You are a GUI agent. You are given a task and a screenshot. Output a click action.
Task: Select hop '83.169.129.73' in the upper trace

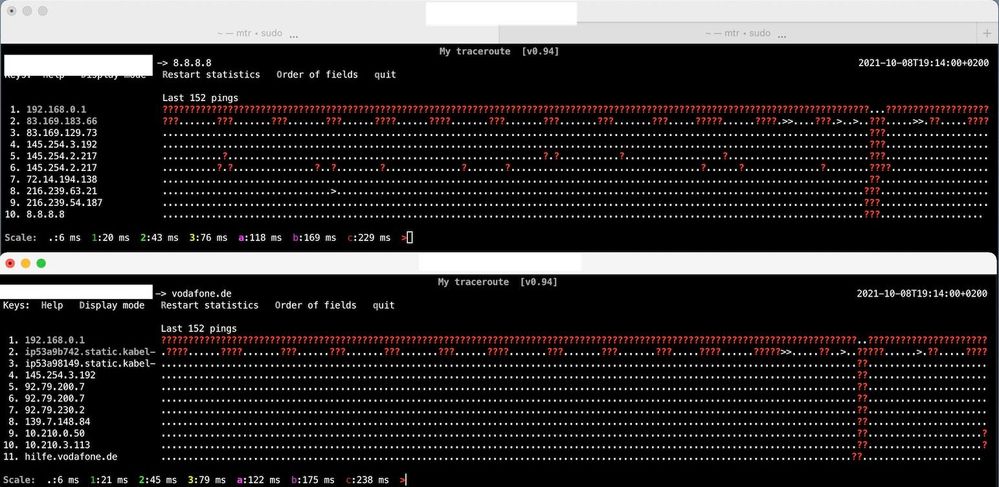(x=62, y=133)
